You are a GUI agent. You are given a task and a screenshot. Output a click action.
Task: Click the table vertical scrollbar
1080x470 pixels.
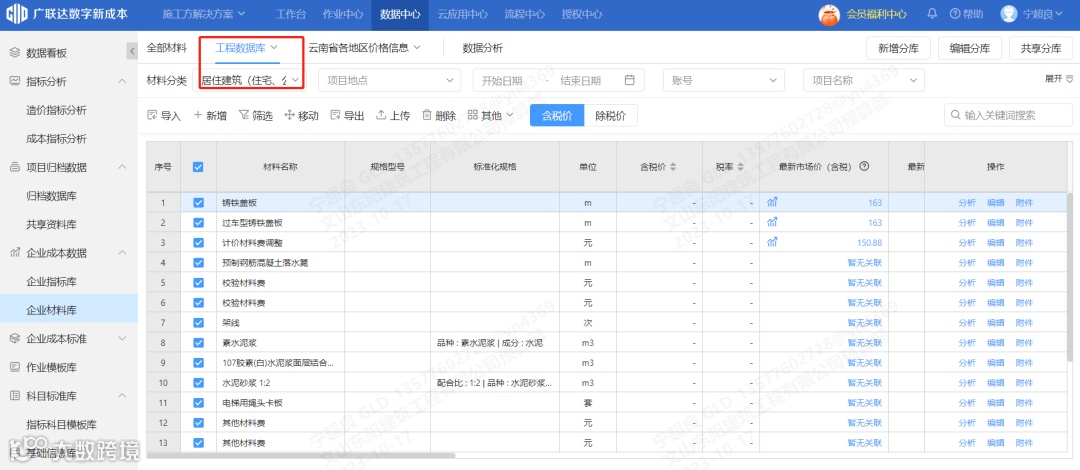[1069, 276]
